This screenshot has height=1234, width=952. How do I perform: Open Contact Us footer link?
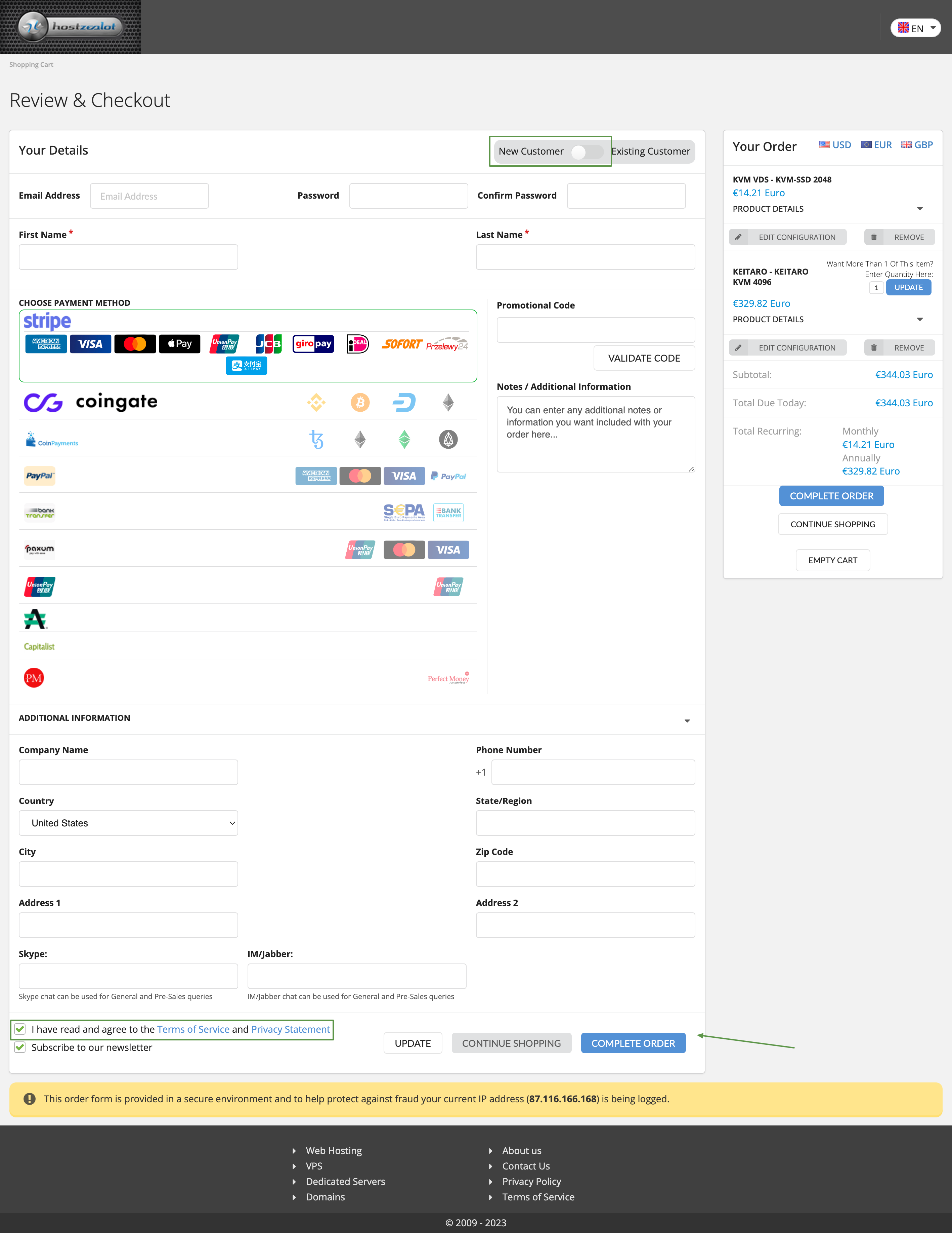(x=526, y=1166)
